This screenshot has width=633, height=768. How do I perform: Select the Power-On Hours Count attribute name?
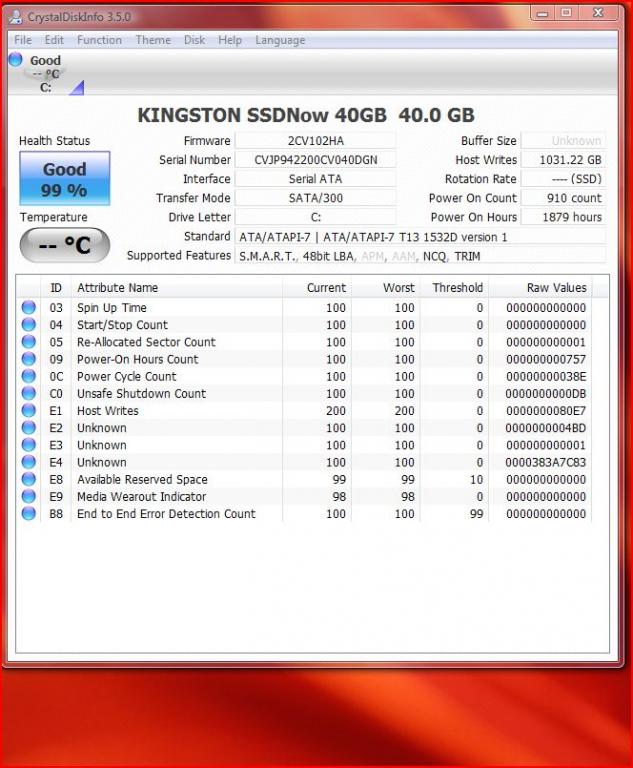[137, 359]
